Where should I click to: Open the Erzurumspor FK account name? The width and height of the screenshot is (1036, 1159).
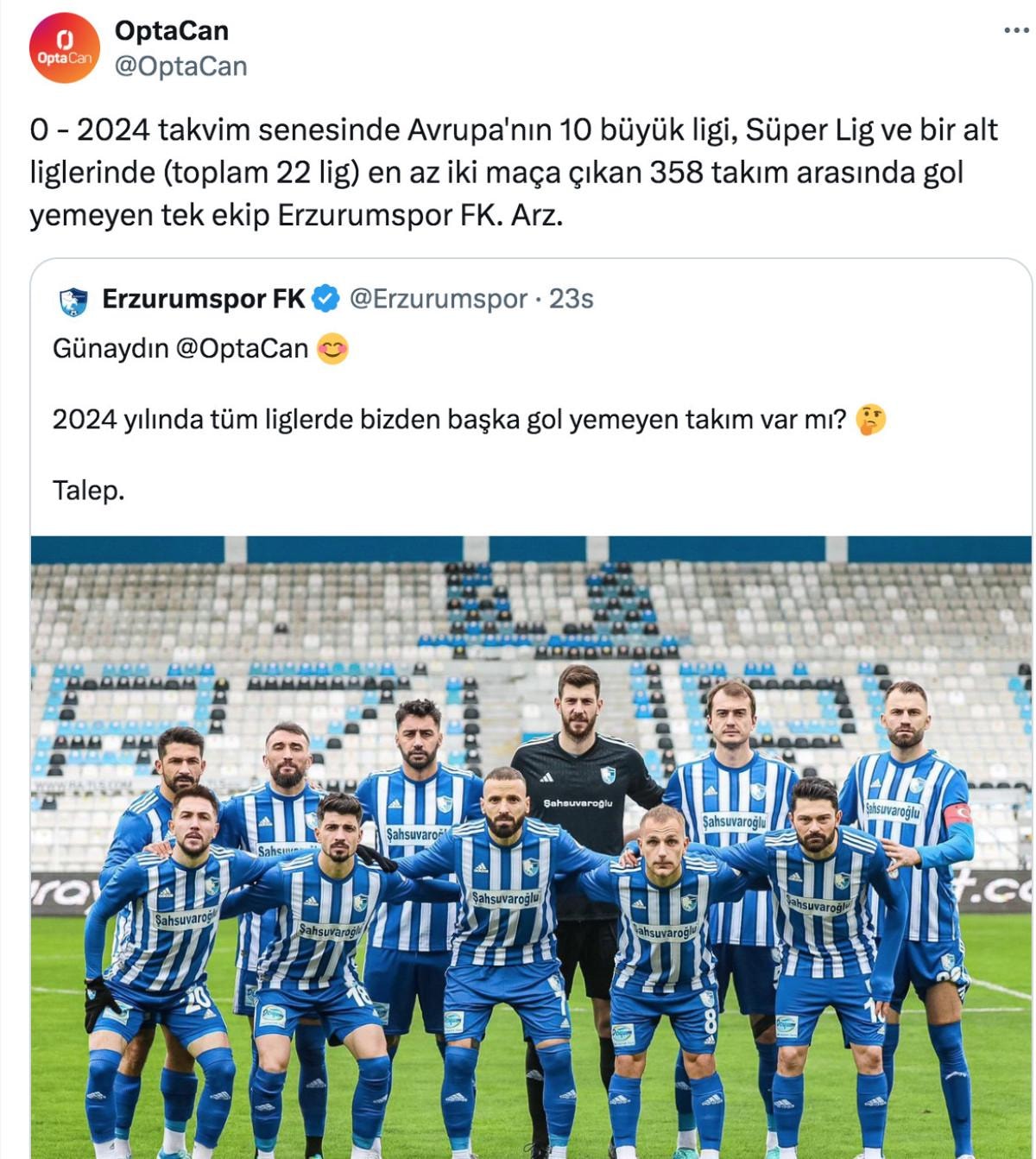(x=203, y=299)
